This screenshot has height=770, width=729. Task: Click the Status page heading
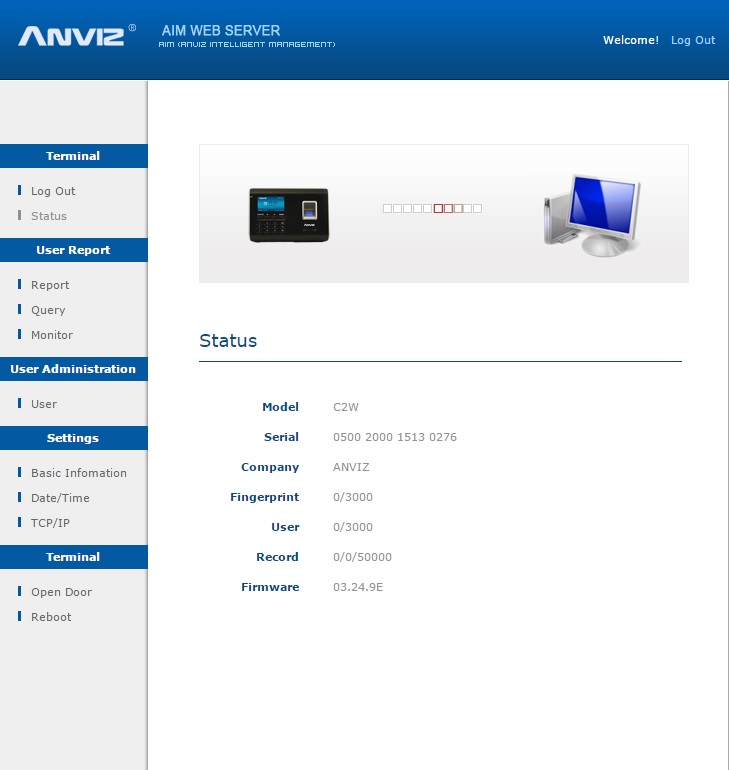coord(228,341)
